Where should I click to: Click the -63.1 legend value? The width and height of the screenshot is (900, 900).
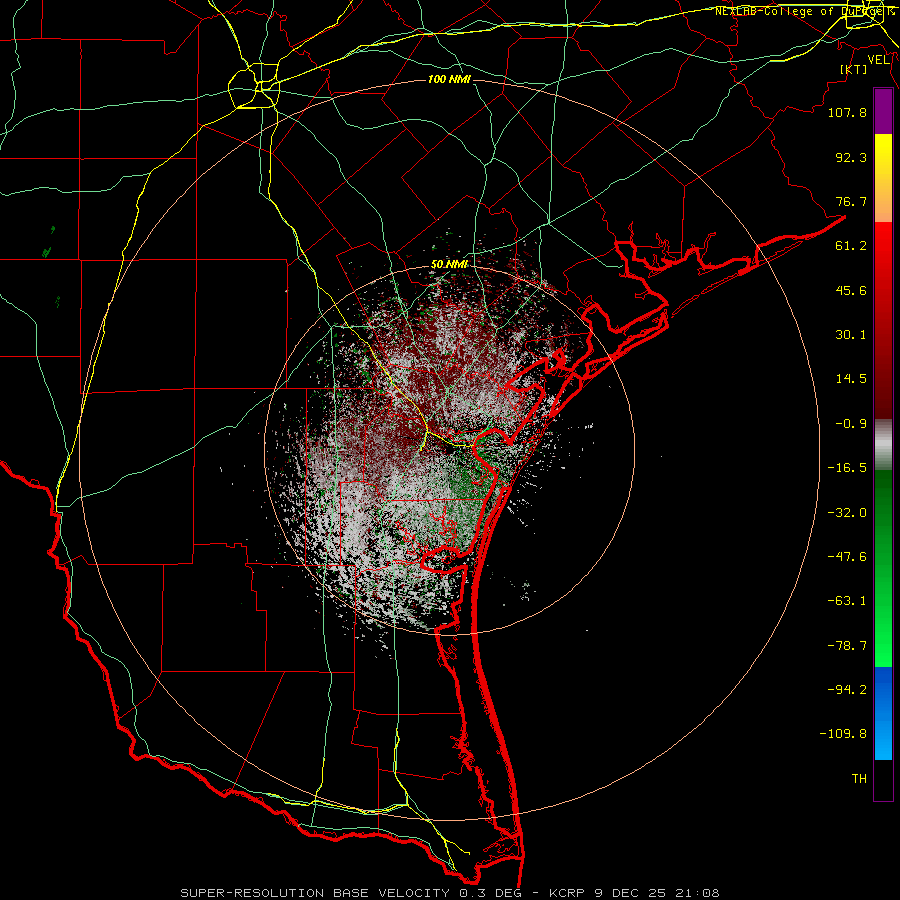[847, 601]
